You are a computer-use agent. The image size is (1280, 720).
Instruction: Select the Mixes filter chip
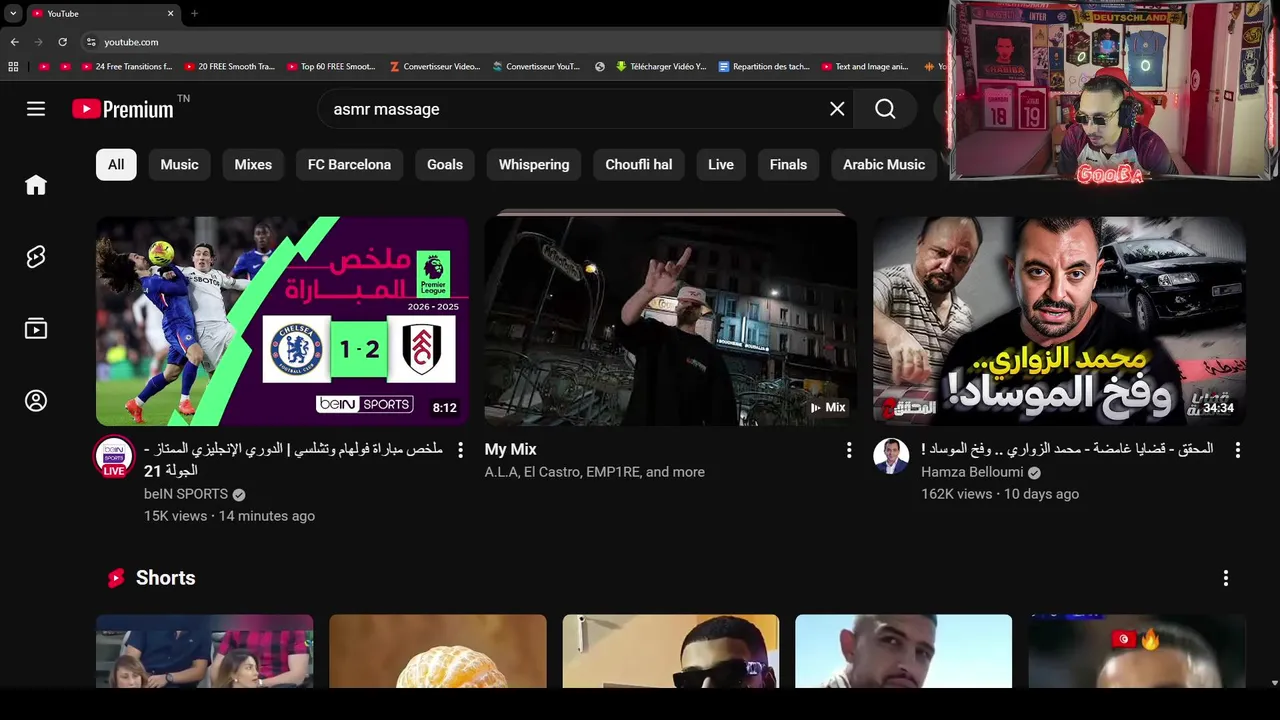(253, 165)
